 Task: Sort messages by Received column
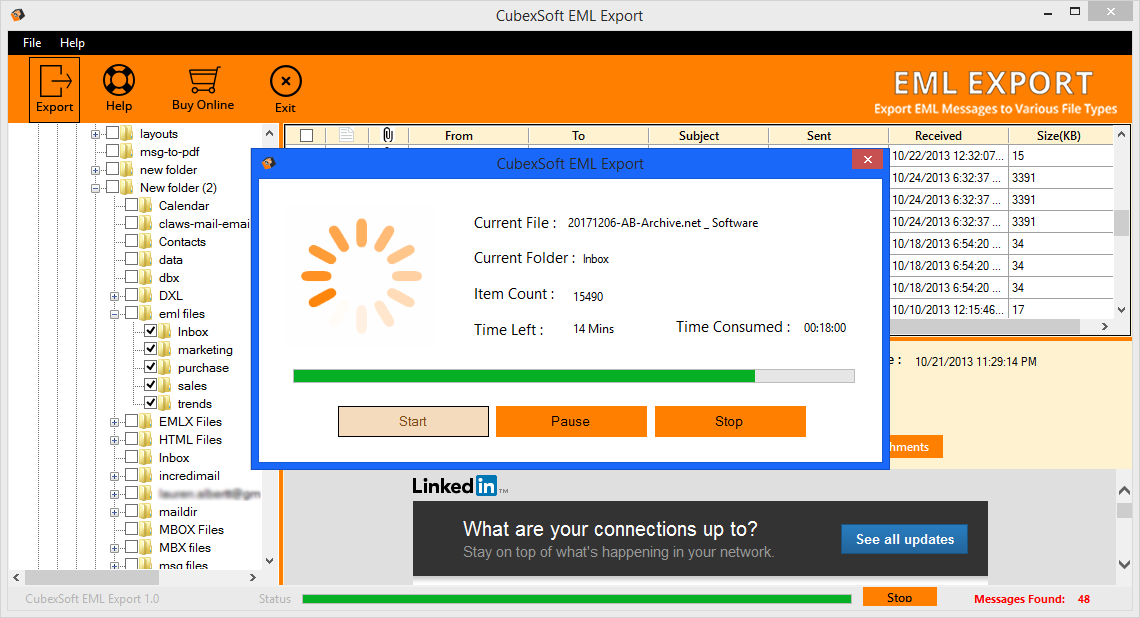(949, 135)
